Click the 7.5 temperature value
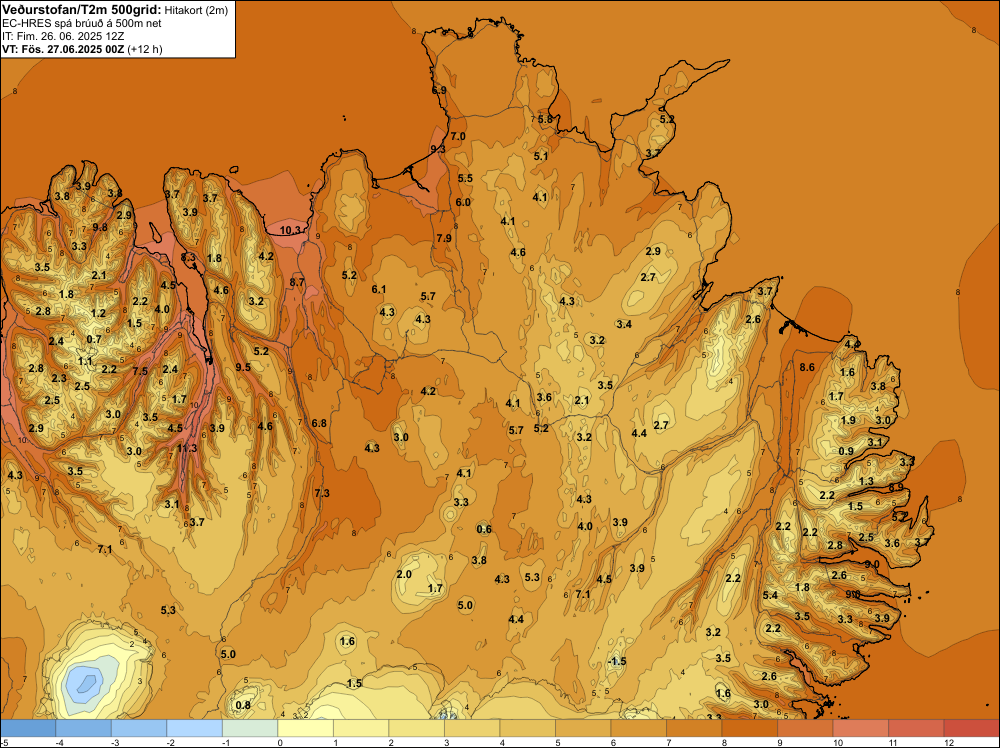This screenshot has width=1000, height=748. pos(140,371)
